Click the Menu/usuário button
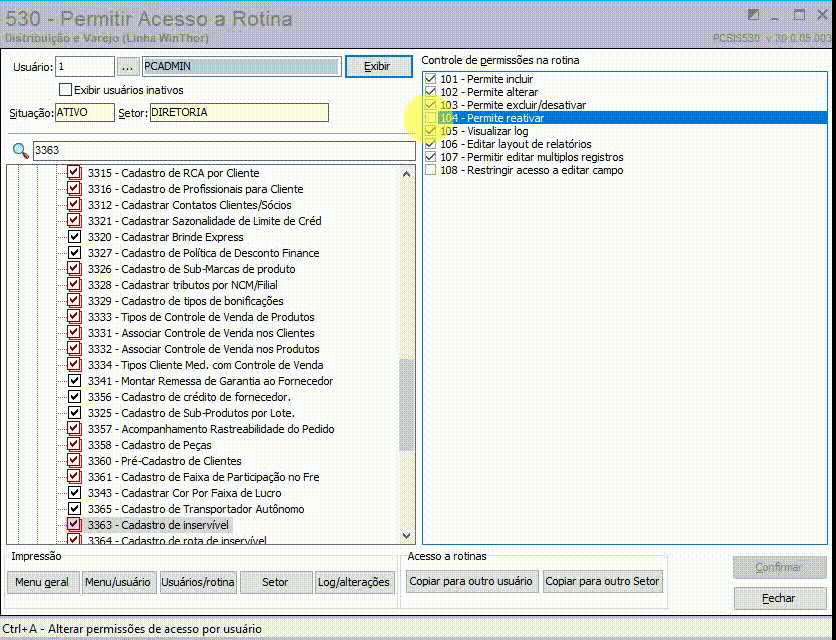The width and height of the screenshot is (836, 640). [x=118, y=582]
